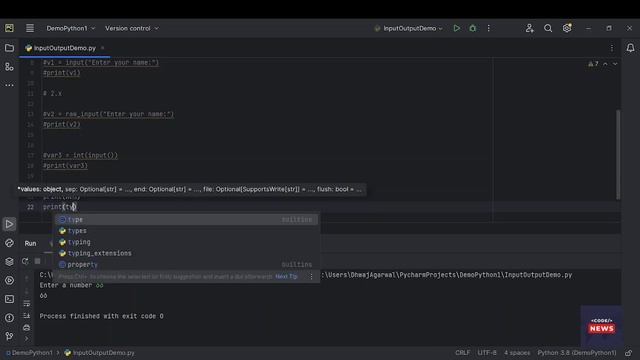The width and height of the screenshot is (640, 360).
Task: Open the Structure tool window icon
Action: [9, 67]
